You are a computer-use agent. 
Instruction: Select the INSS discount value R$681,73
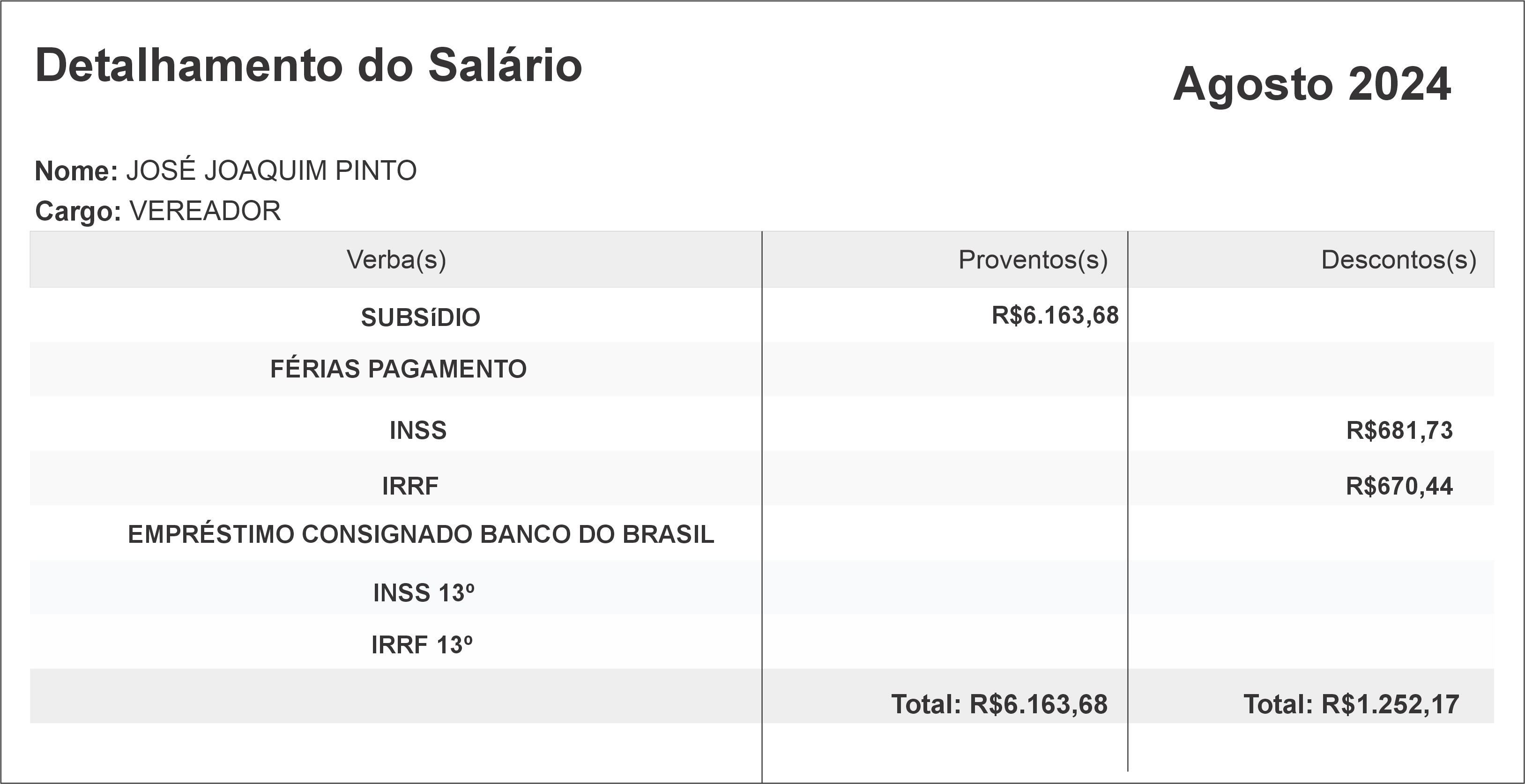pos(1399,430)
